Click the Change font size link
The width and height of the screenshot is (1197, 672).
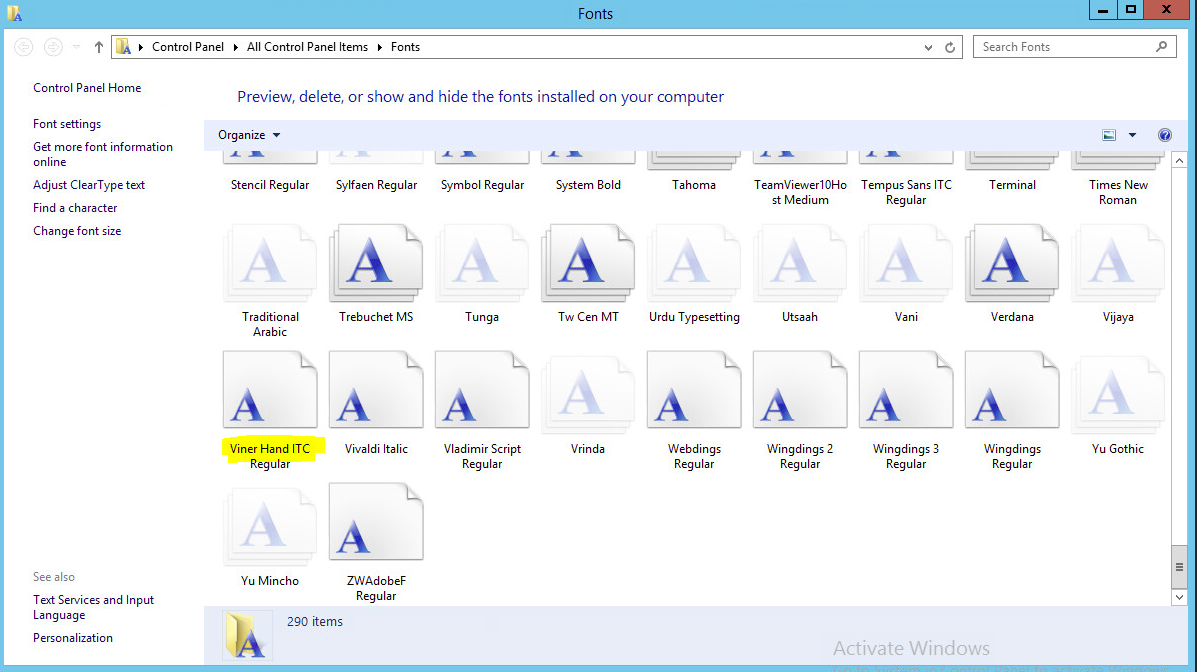pyautogui.click(x=77, y=231)
